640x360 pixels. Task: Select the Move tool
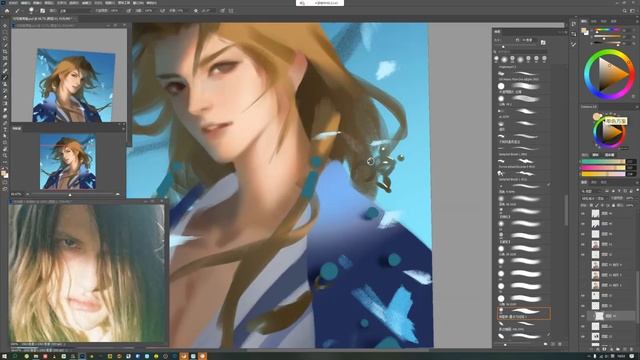pos(5,25)
